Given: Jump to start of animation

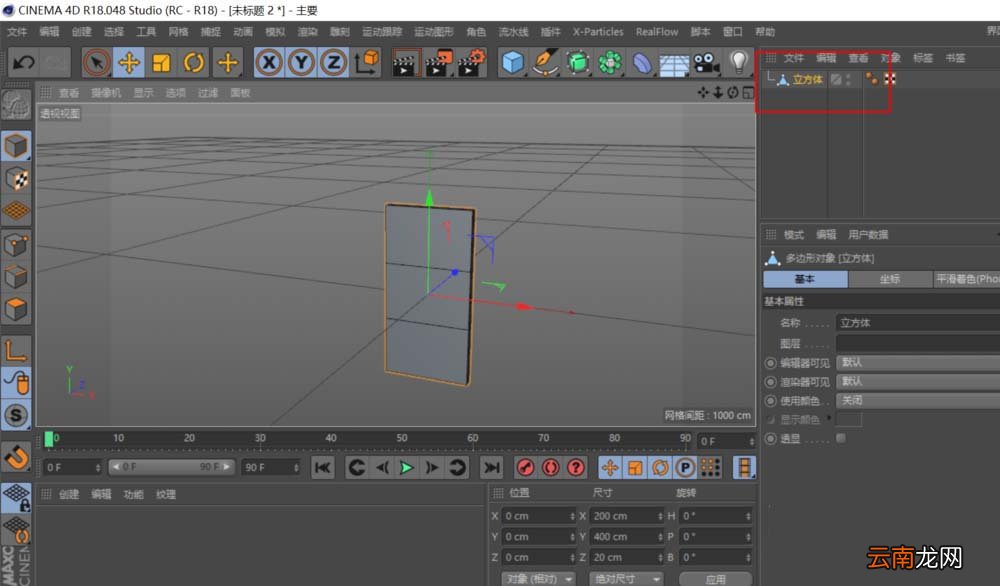Looking at the screenshot, I should pyautogui.click(x=323, y=467).
